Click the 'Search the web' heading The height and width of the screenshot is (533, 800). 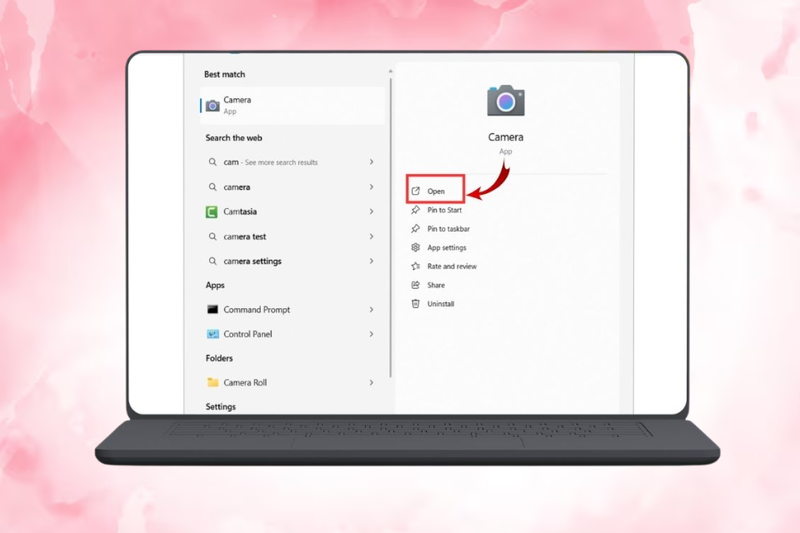point(234,138)
